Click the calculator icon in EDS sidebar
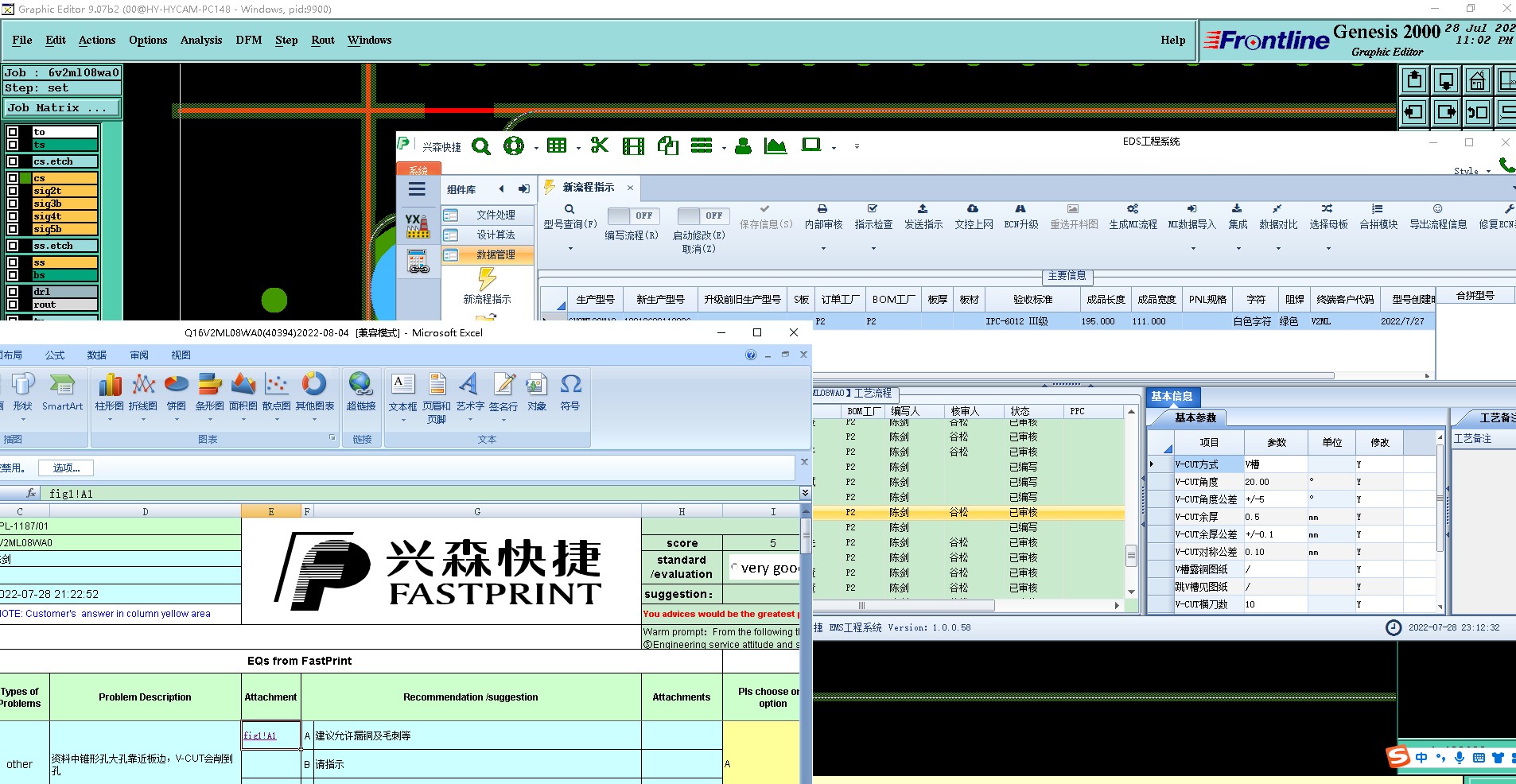The height and width of the screenshot is (784, 1516). tap(418, 262)
